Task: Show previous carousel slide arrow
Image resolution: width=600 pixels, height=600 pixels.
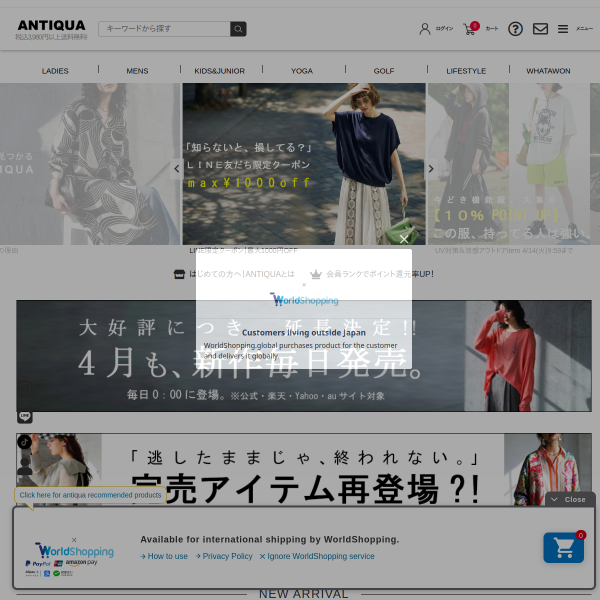Action: (177, 168)
